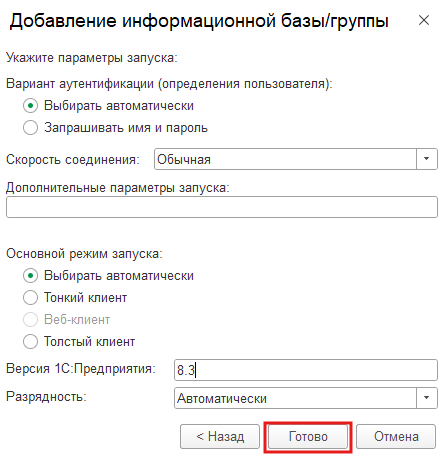Screen dimensions: 444x460
Task: Select automatic main launch mode radio
Action: tap(30, 276)
